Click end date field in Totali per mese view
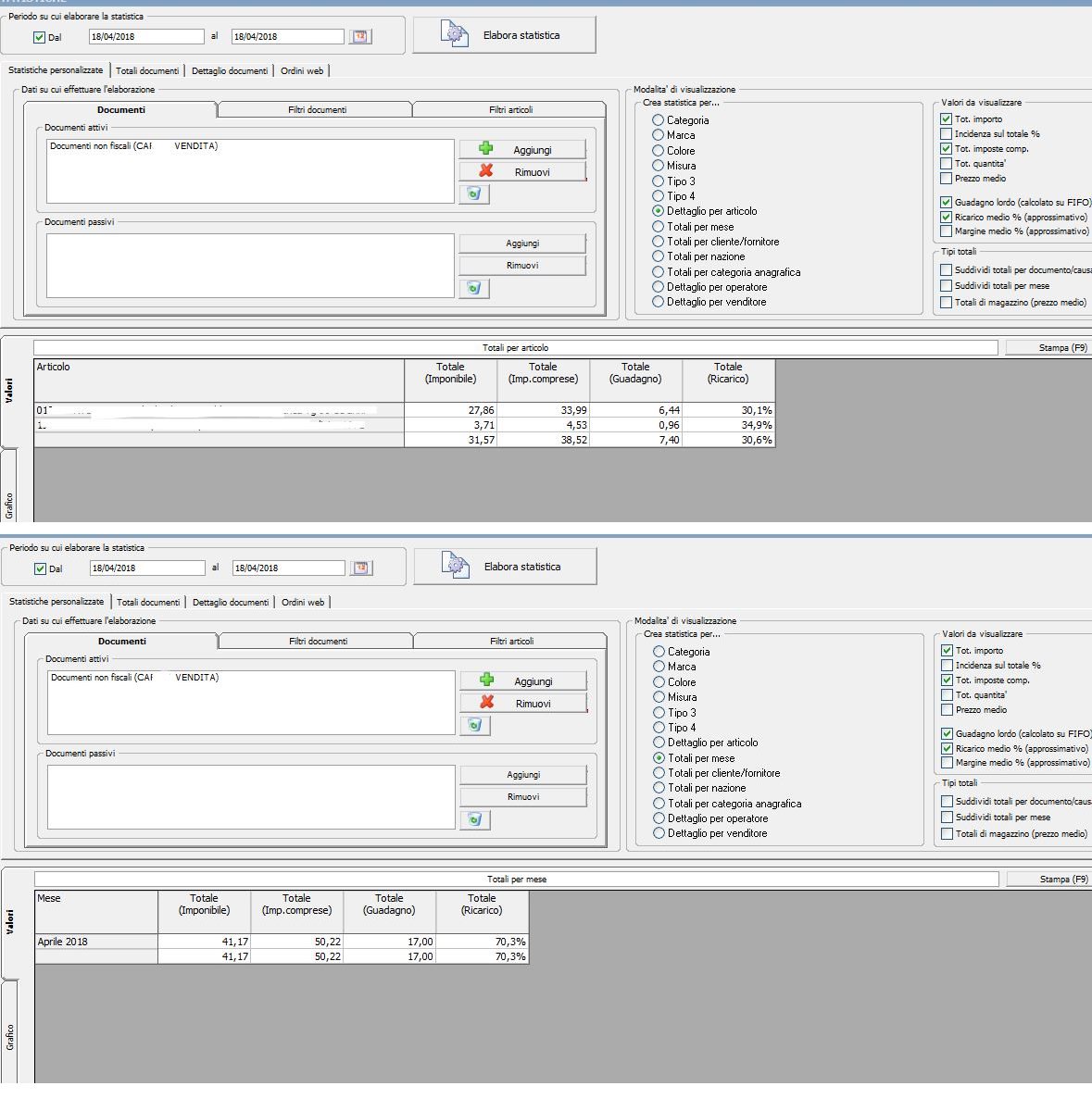This screenshot has width=1092, height=1111. (288, 568)
